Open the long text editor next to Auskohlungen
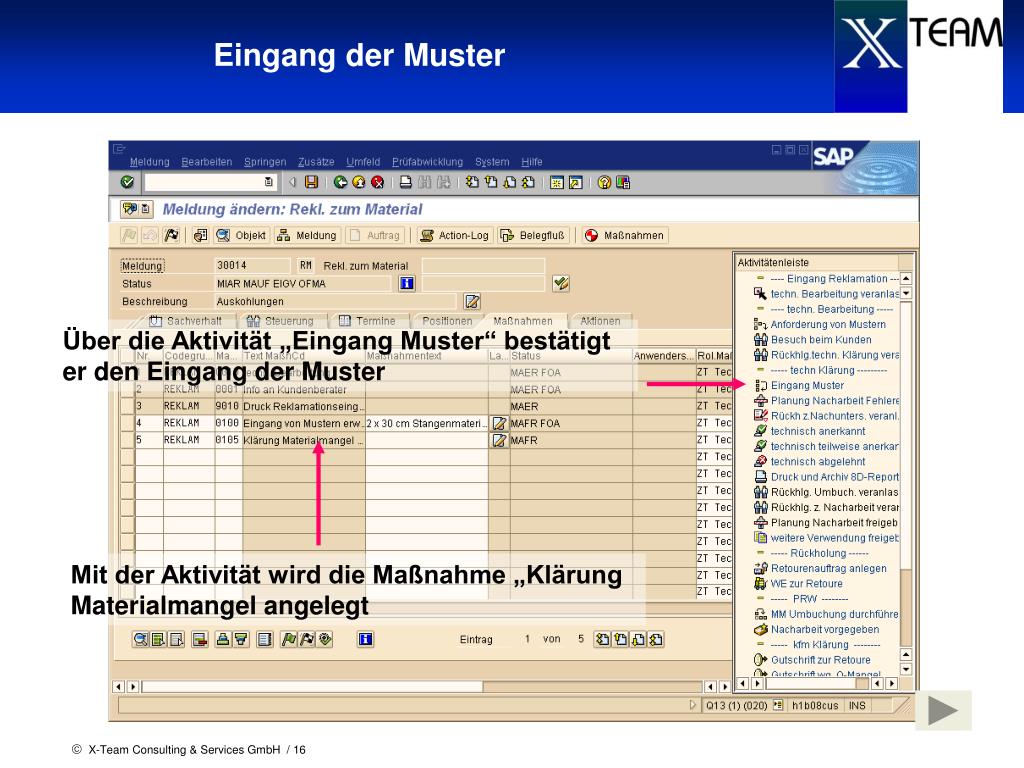The width and height of the screenshot is (1024, 768). (472, 301)
